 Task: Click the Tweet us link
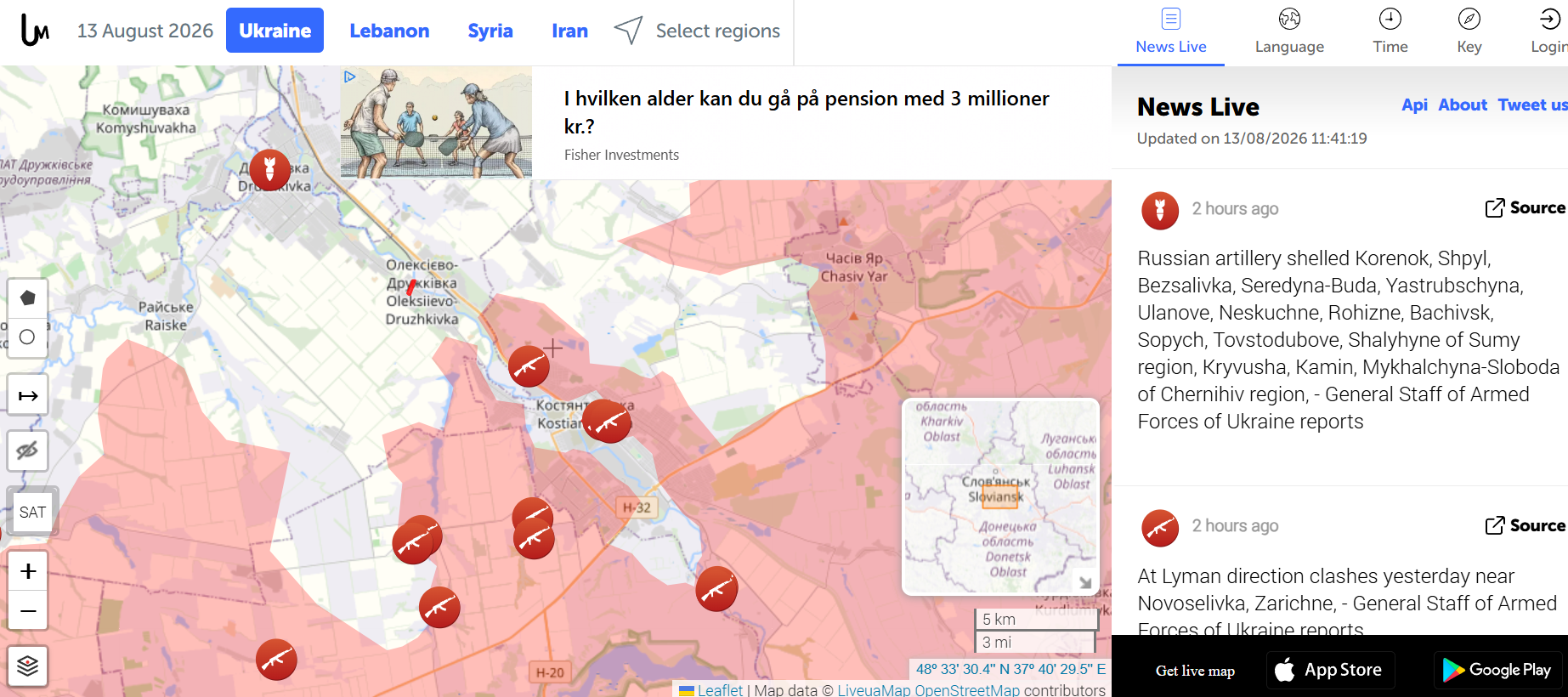click(x=1532, y=105)
